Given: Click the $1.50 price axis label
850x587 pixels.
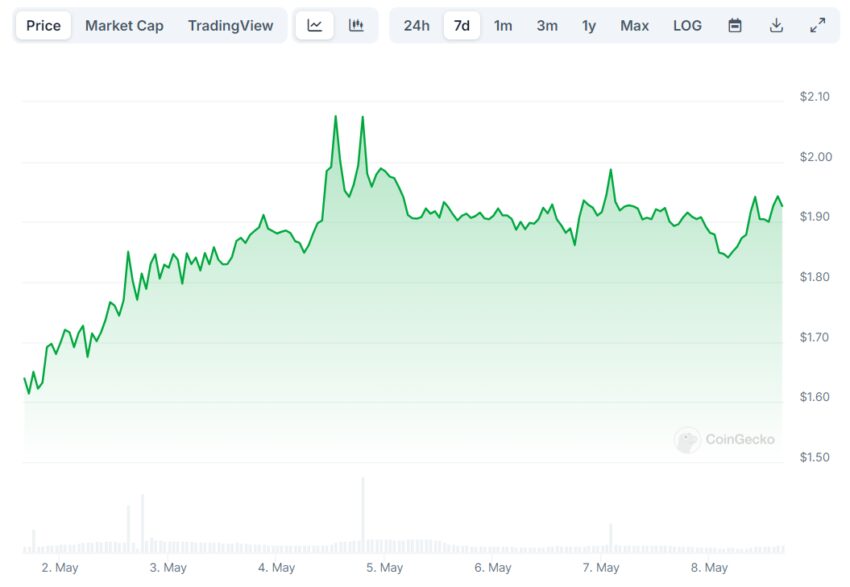Looking at the screenshot, I should [x=814, y=457].
